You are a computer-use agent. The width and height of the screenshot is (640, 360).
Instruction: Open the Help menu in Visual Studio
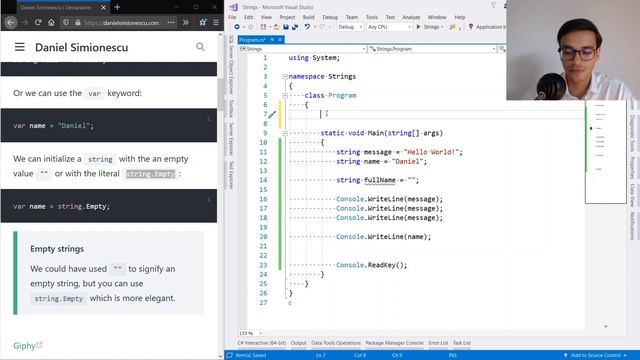pos(460,17)
